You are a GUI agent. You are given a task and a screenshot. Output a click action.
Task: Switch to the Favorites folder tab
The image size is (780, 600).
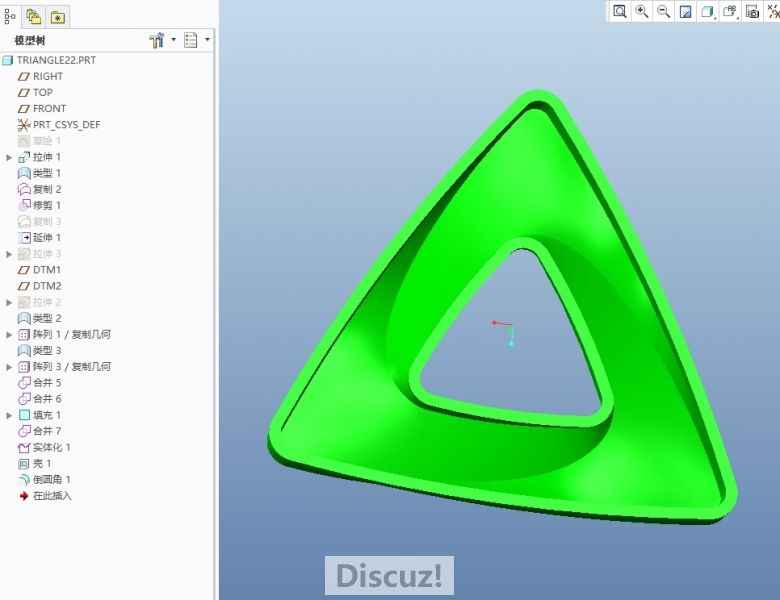57,17
